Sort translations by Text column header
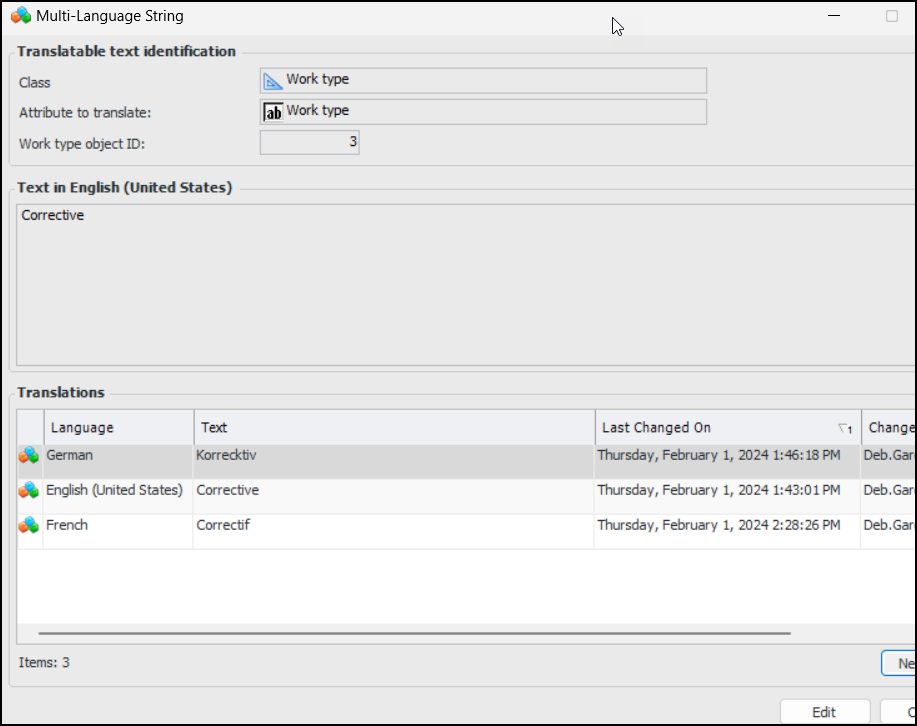The image size is (917, 726). click(x=395, y=428)
